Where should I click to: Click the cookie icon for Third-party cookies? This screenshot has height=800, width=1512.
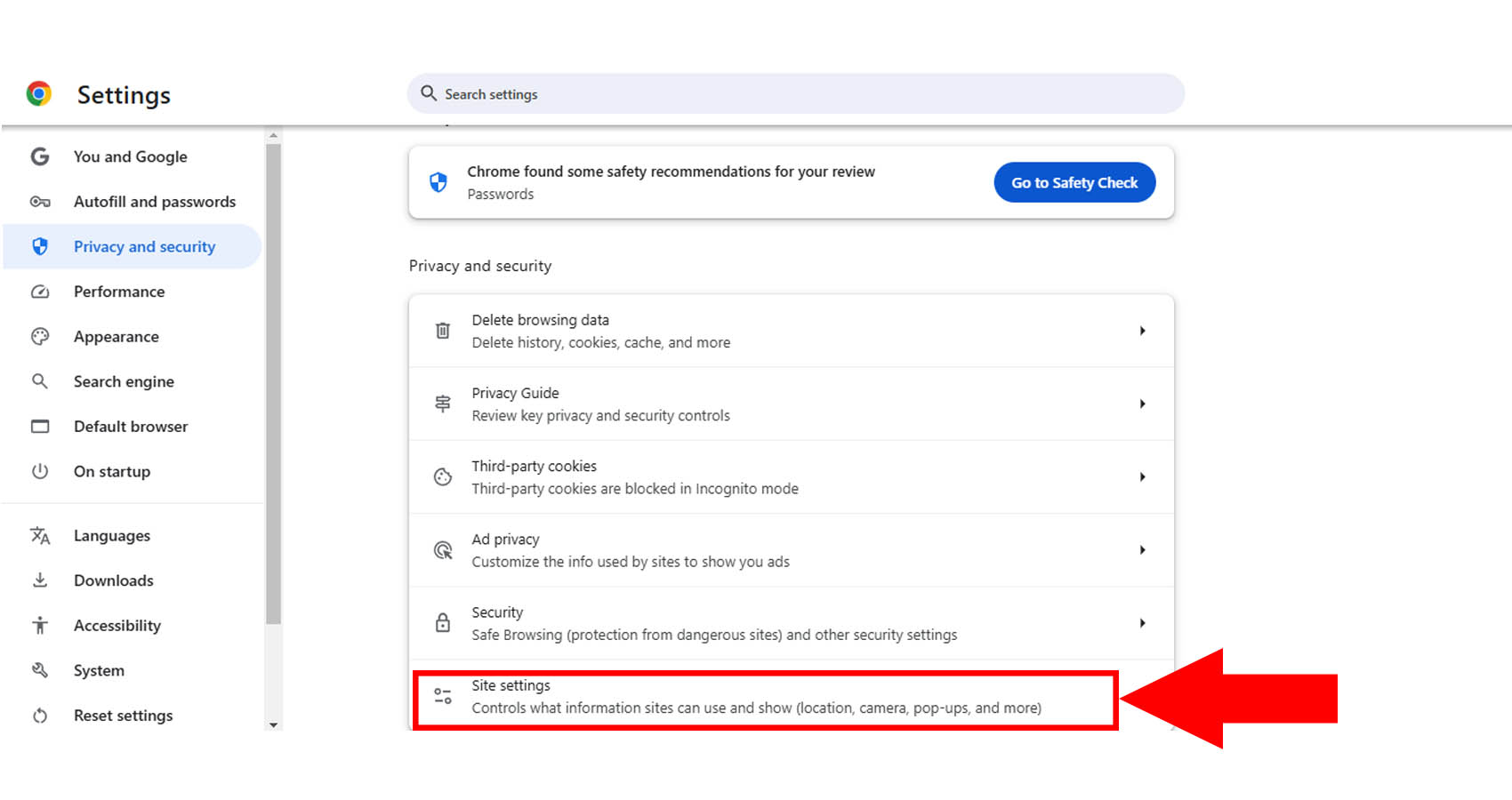(x=442, y=477)
